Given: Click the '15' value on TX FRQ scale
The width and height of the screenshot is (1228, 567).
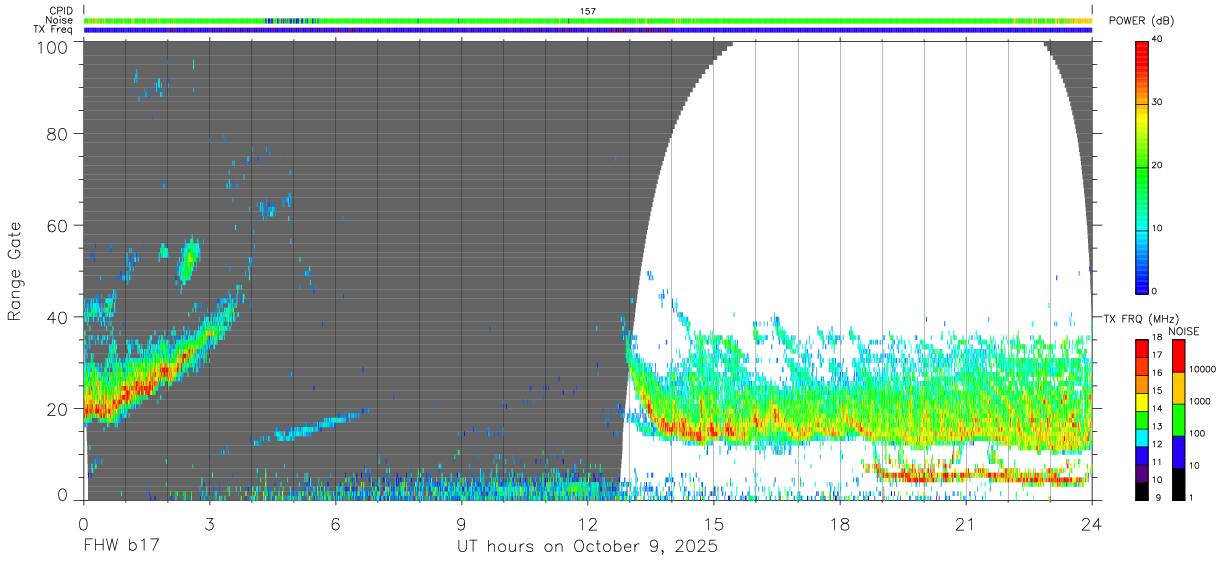Looking at the screenshot, I should coord(1158,391).
